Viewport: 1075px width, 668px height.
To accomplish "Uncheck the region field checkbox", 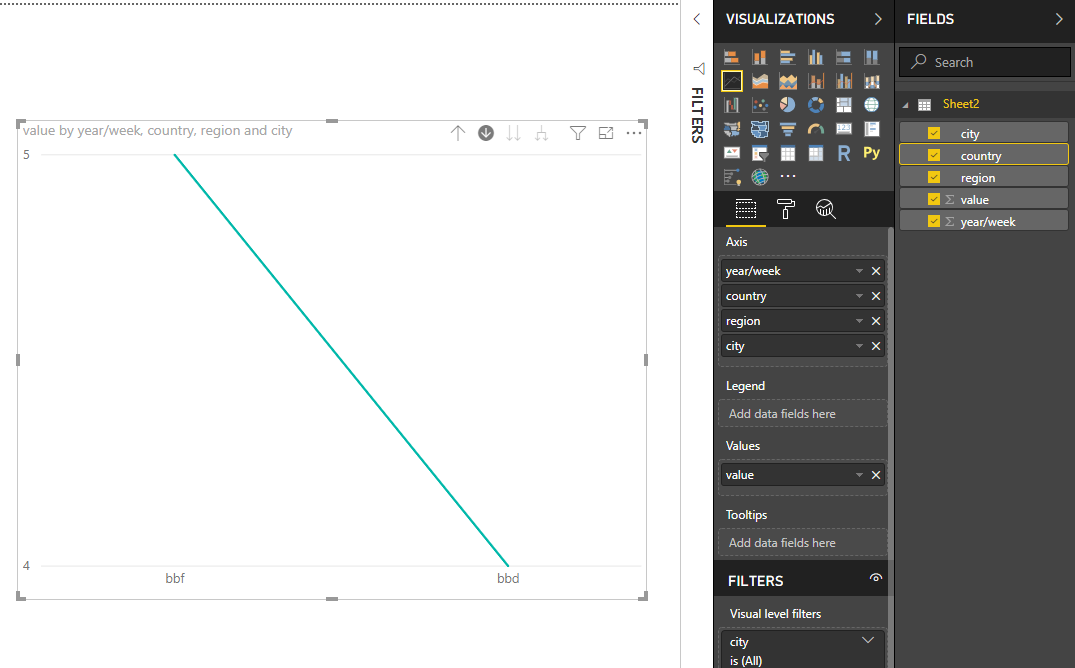I will pos(934,177).
